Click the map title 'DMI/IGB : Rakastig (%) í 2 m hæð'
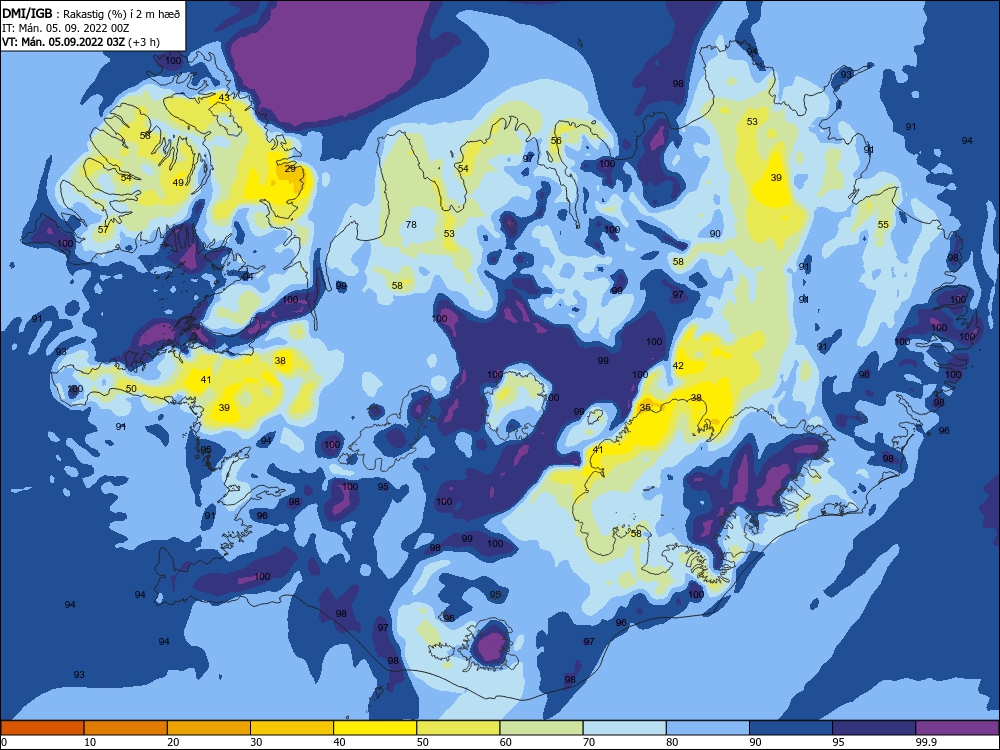This screenshot has width=1000, height=750. pyautogui.click(x=92, y=15)
